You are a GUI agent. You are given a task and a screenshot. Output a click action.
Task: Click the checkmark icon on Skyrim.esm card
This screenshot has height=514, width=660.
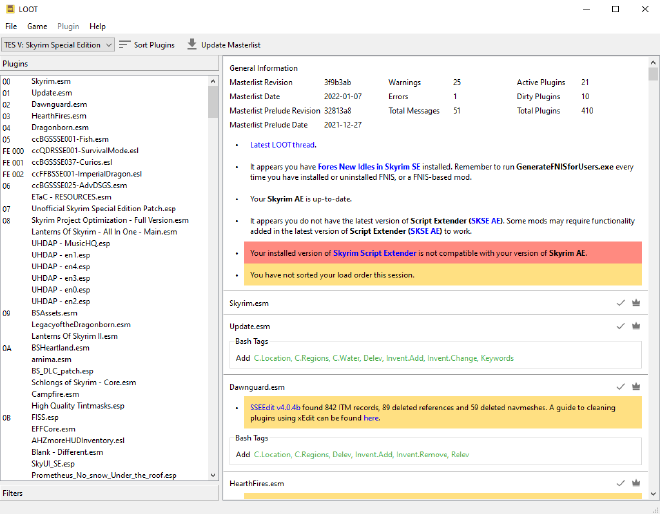tap(620, 302)
